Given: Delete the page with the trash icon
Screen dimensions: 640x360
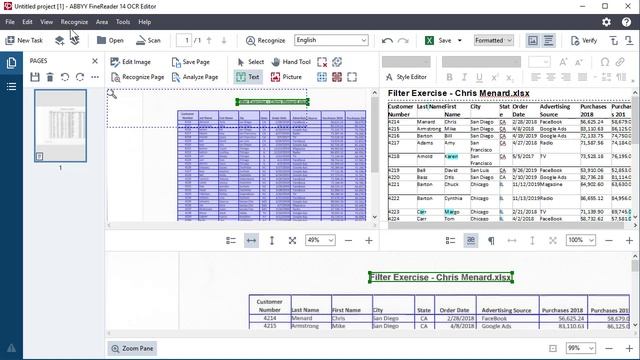Looking at the screenshot, I should [x=50, y=77].
